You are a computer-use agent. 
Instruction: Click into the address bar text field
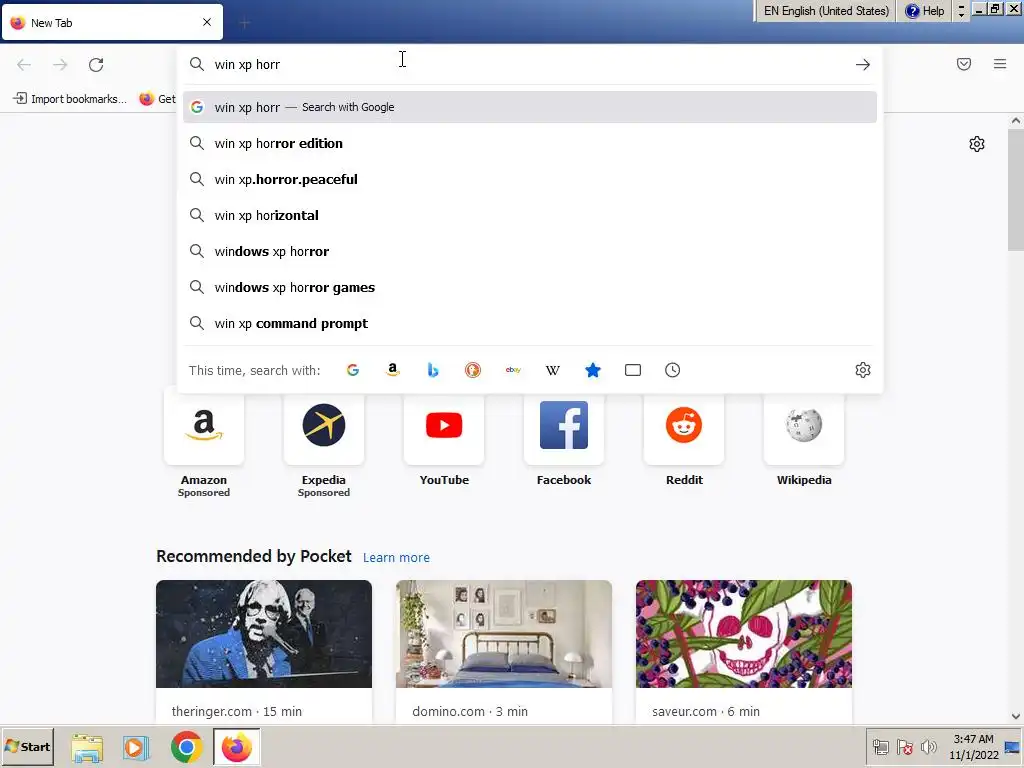click(529, 64)
